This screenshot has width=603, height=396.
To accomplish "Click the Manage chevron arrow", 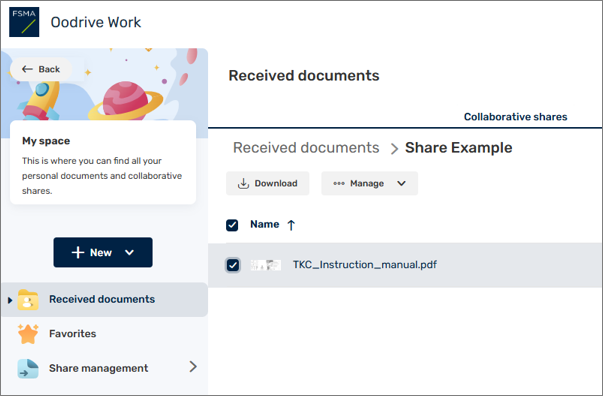I will pyautogui.click(x=401, y=183).
